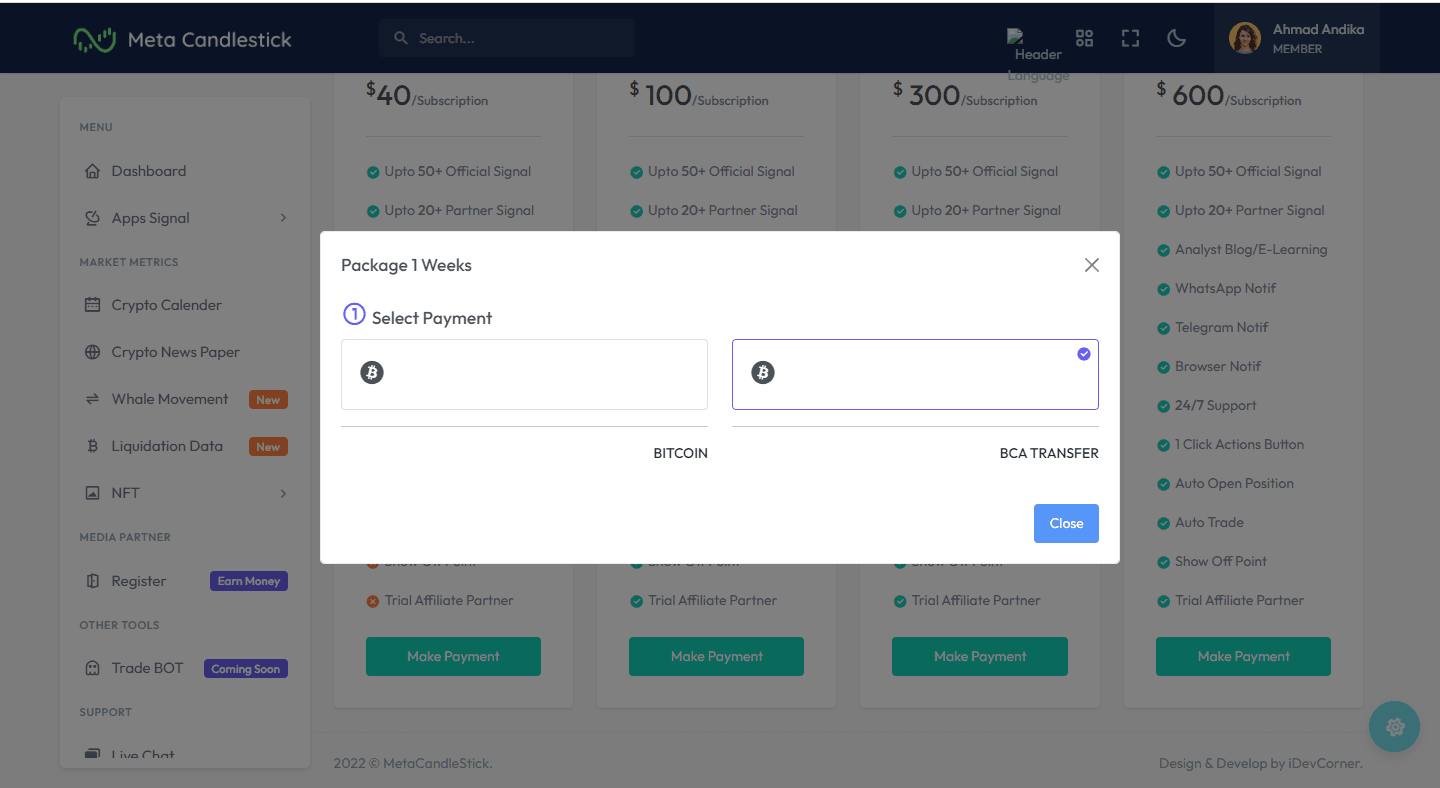This screenshot has width=1440, height=788.
Task: Select the BITCOIN payment option card
Action: click(524, 374)
